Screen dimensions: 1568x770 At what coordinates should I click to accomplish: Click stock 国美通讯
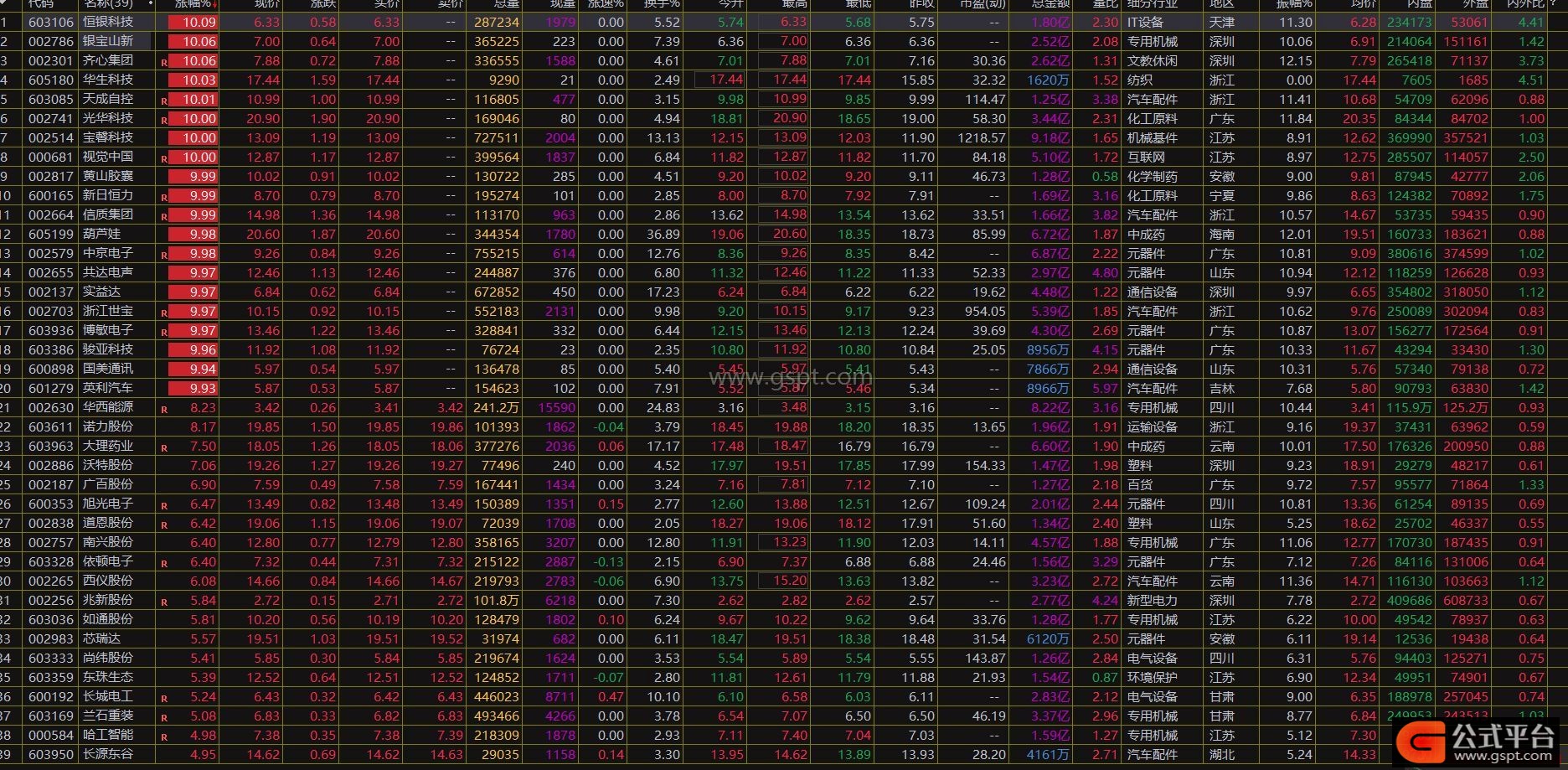(108, 369)
